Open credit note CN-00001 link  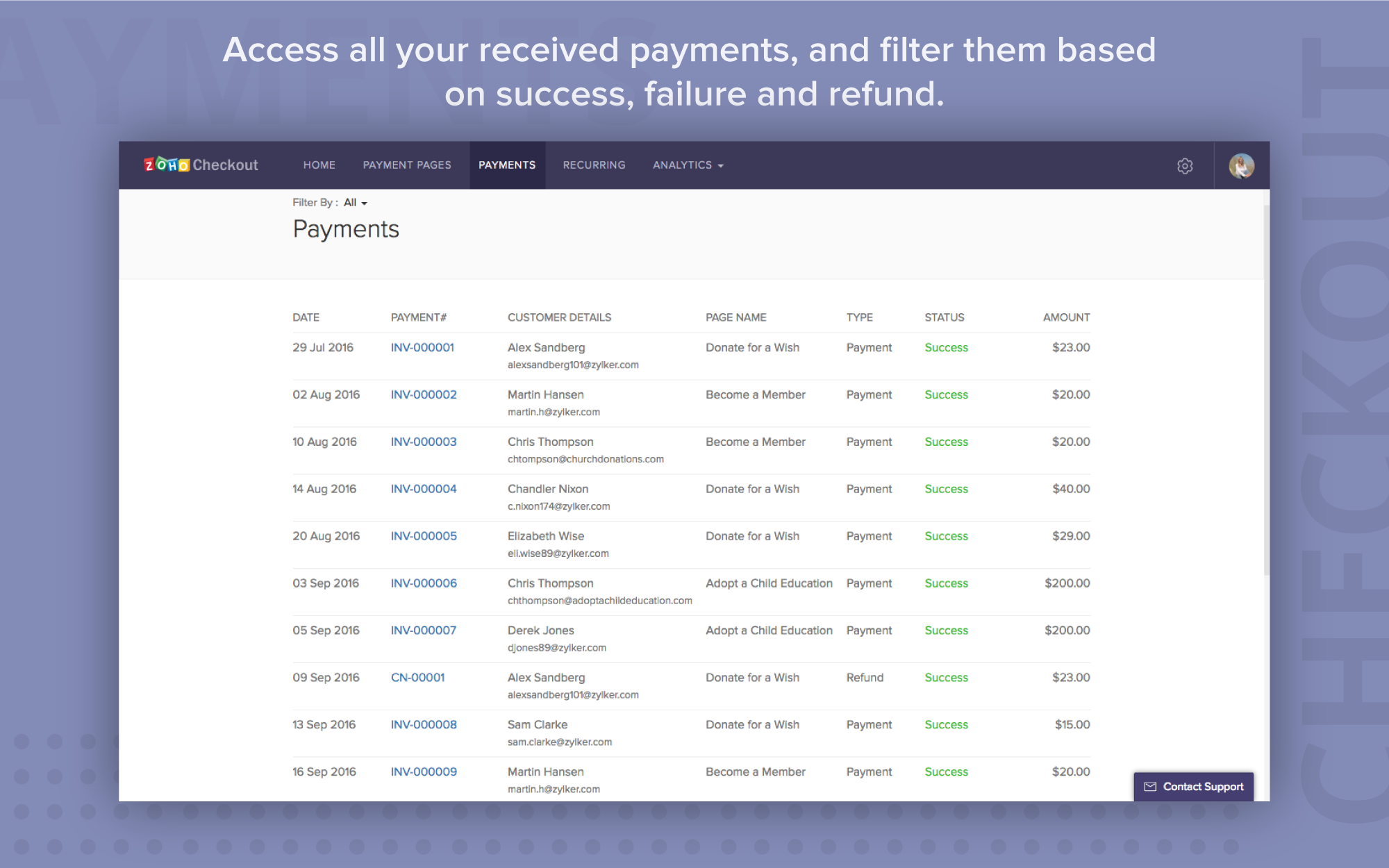coord(417,678)
